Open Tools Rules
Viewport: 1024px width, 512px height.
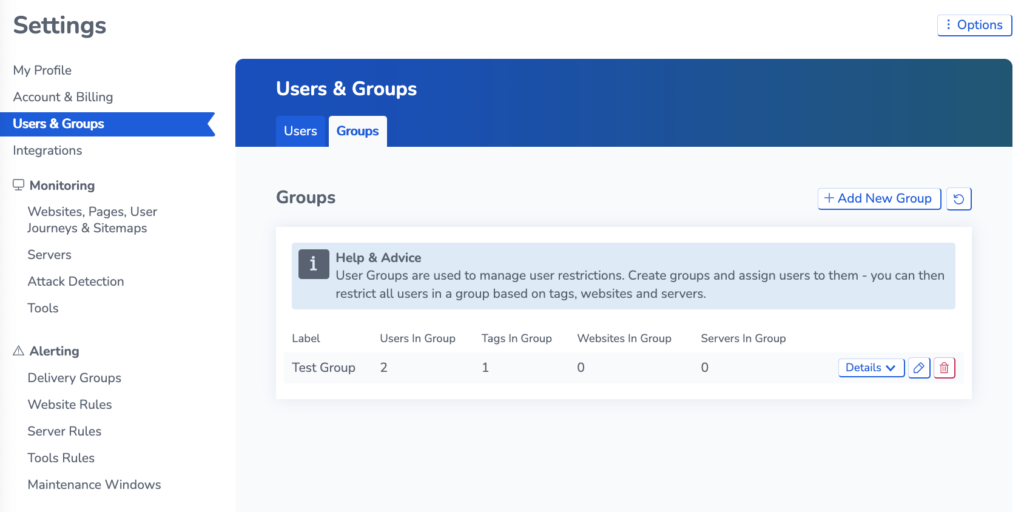pos(61,458)
